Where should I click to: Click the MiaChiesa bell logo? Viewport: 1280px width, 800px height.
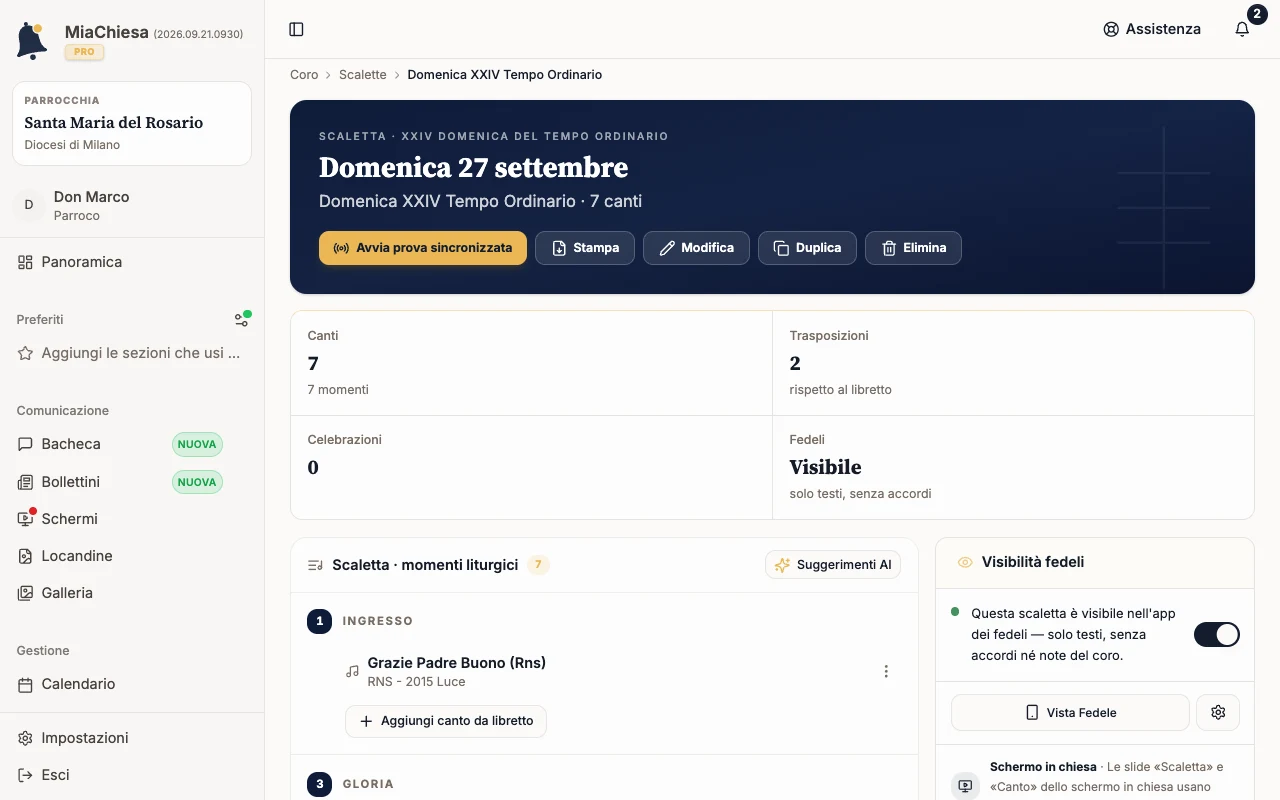pos(32,41)
